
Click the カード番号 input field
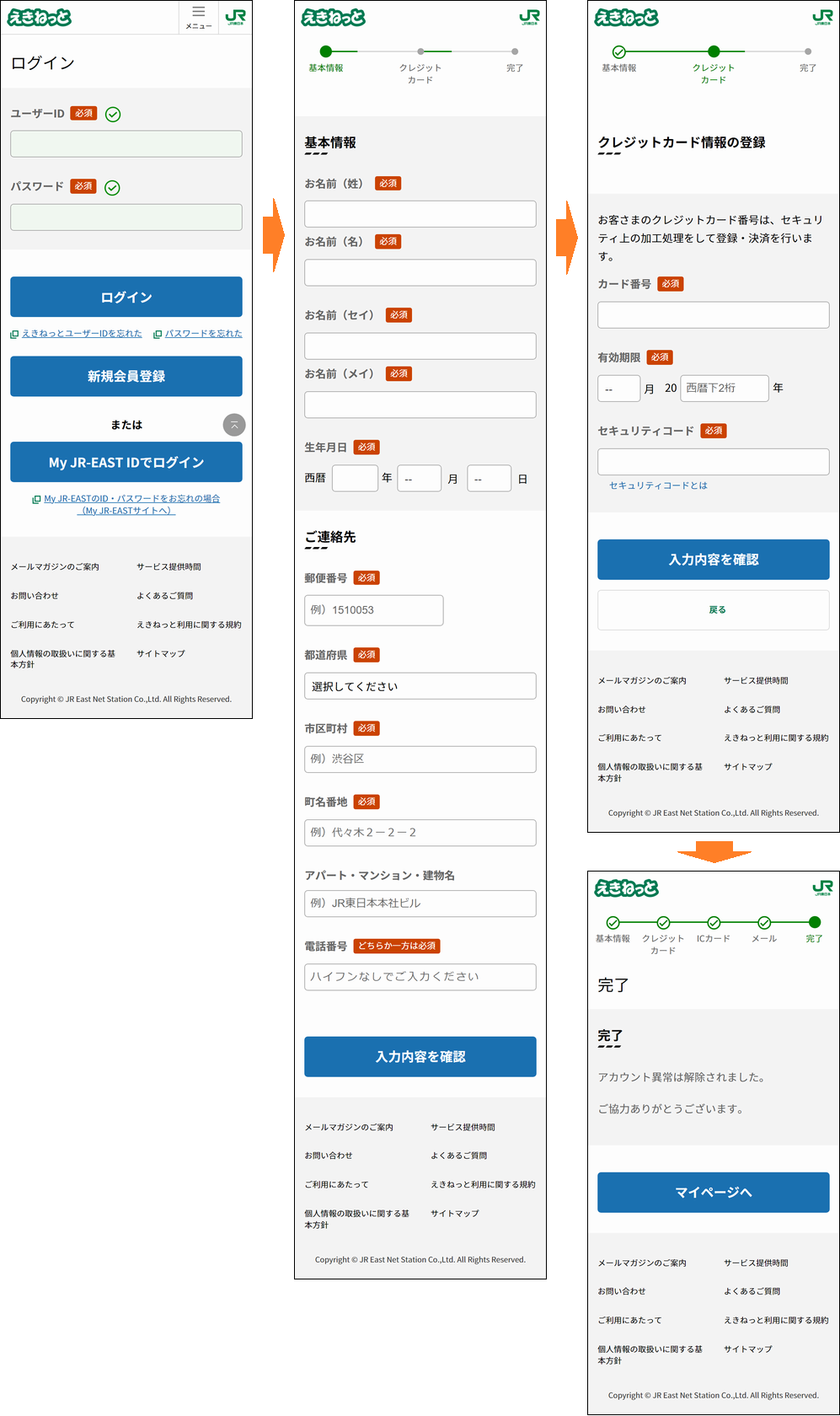pyautogui.click(x=713, y=315)
